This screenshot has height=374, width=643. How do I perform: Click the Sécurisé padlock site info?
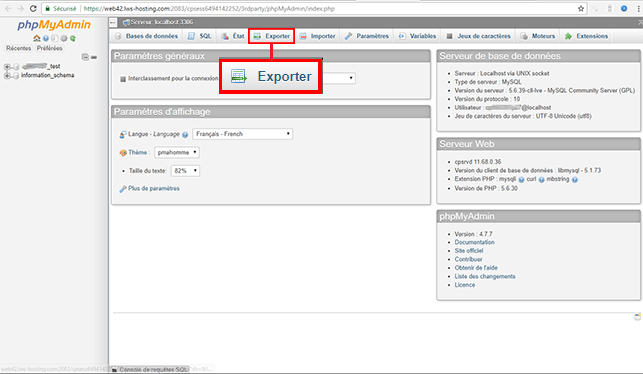61,9
